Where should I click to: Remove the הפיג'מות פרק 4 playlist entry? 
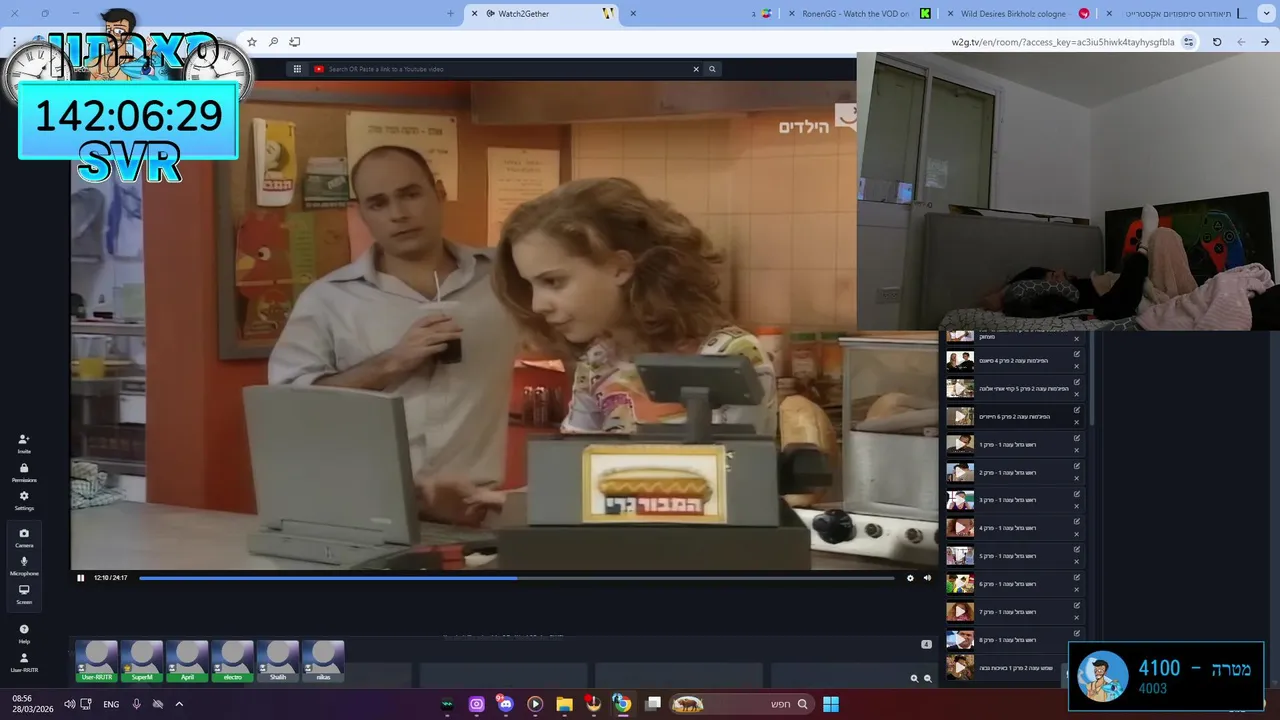coord(1077,366)
